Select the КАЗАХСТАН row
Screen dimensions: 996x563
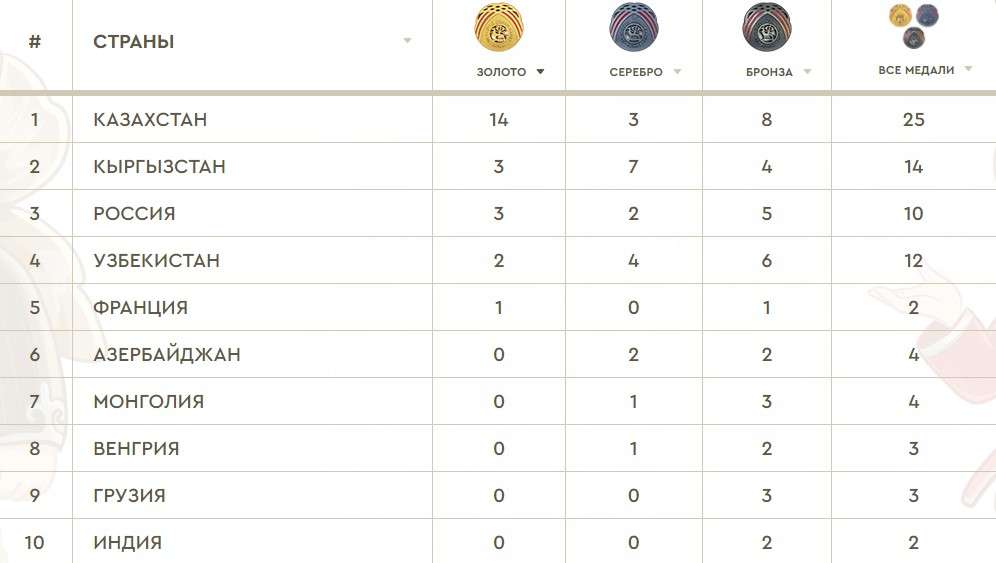pos(498,119)
